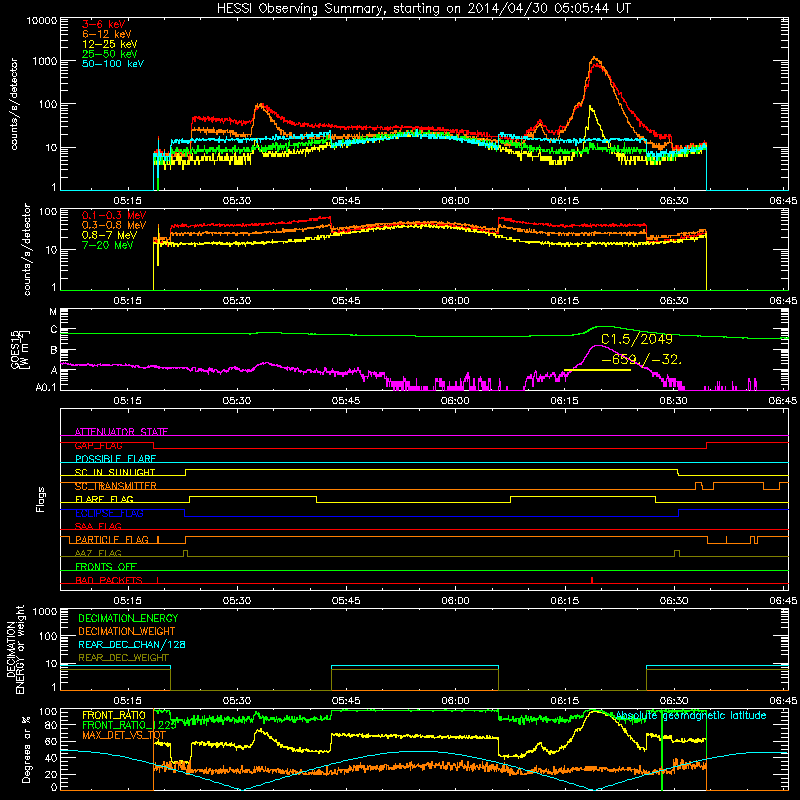Click the 0.8-7 MeV legend label

(x=109, y=235)
